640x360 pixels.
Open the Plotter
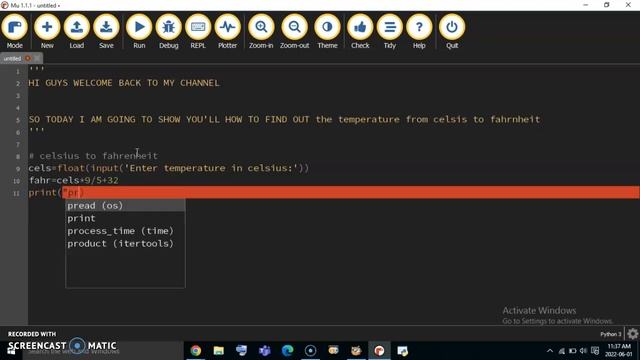pyautogui.click(x=227, y=31)
